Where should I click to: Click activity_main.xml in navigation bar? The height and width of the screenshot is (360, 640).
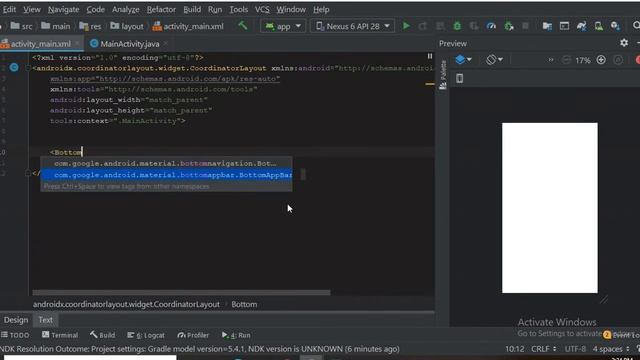pos(188,26)
